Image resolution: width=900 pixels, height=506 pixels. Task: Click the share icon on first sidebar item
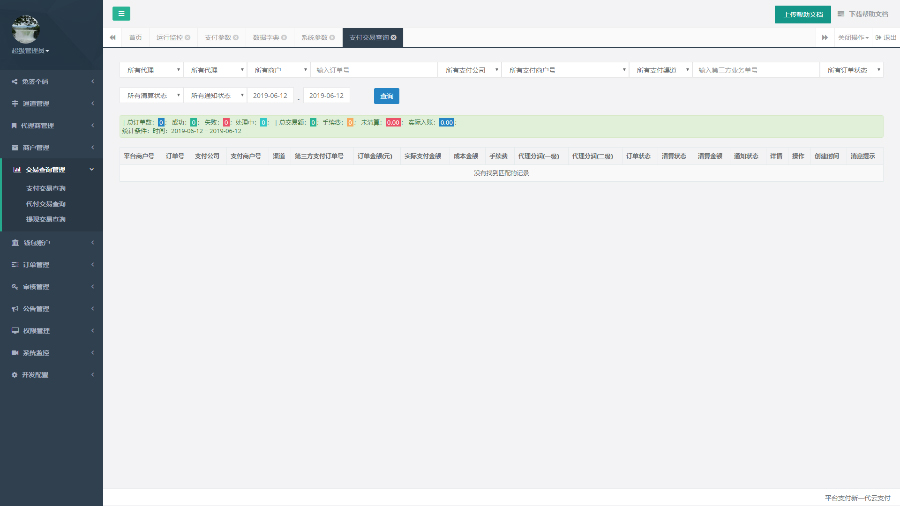pos(14,81)
